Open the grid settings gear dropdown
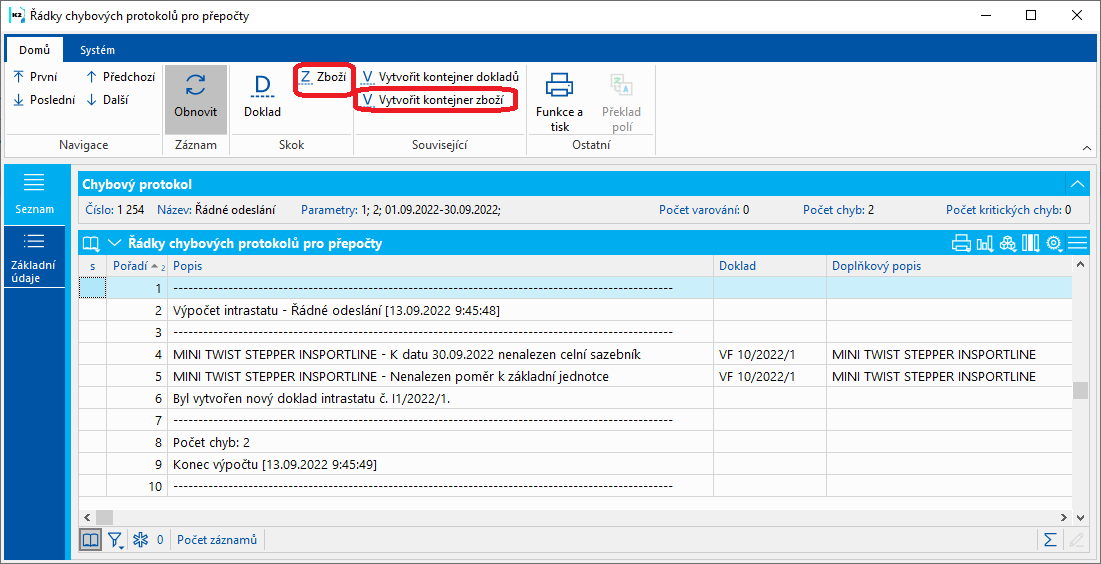 pyautogui.click(x=1054, y=244)
